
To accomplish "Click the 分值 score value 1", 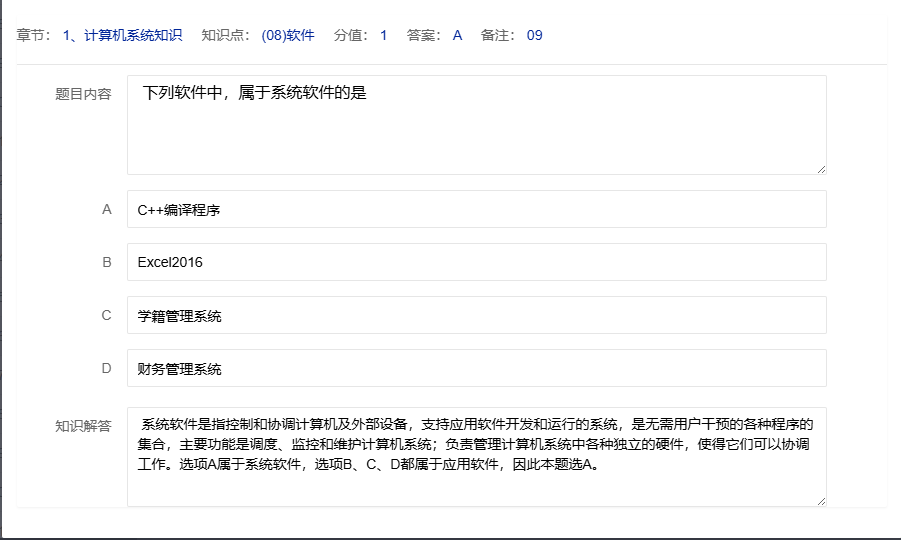I will coord(383,36).
